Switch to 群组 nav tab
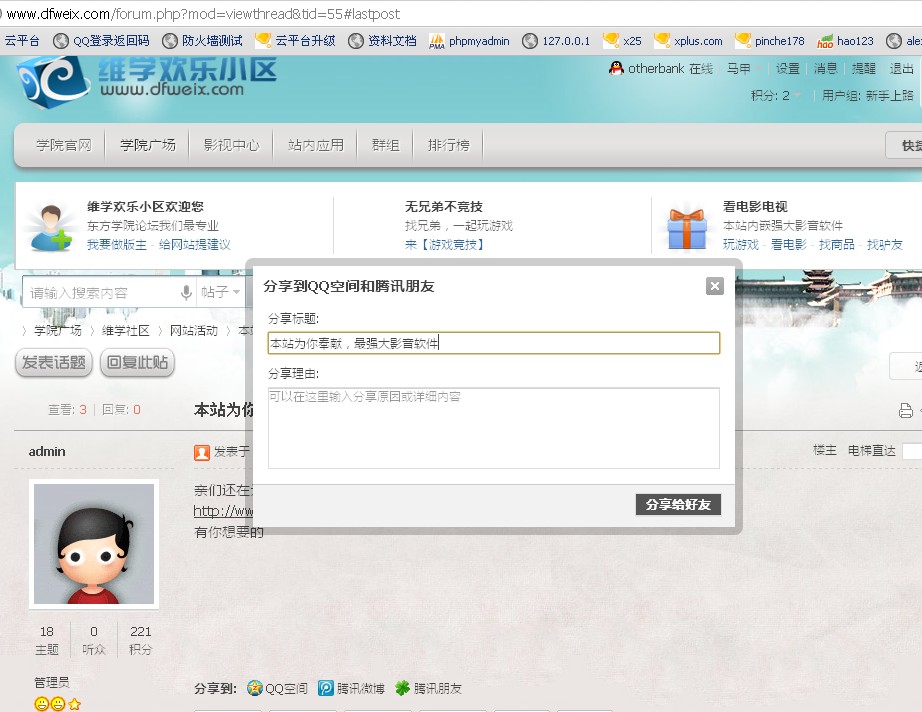922x712 pixels. tap(386, 145)
